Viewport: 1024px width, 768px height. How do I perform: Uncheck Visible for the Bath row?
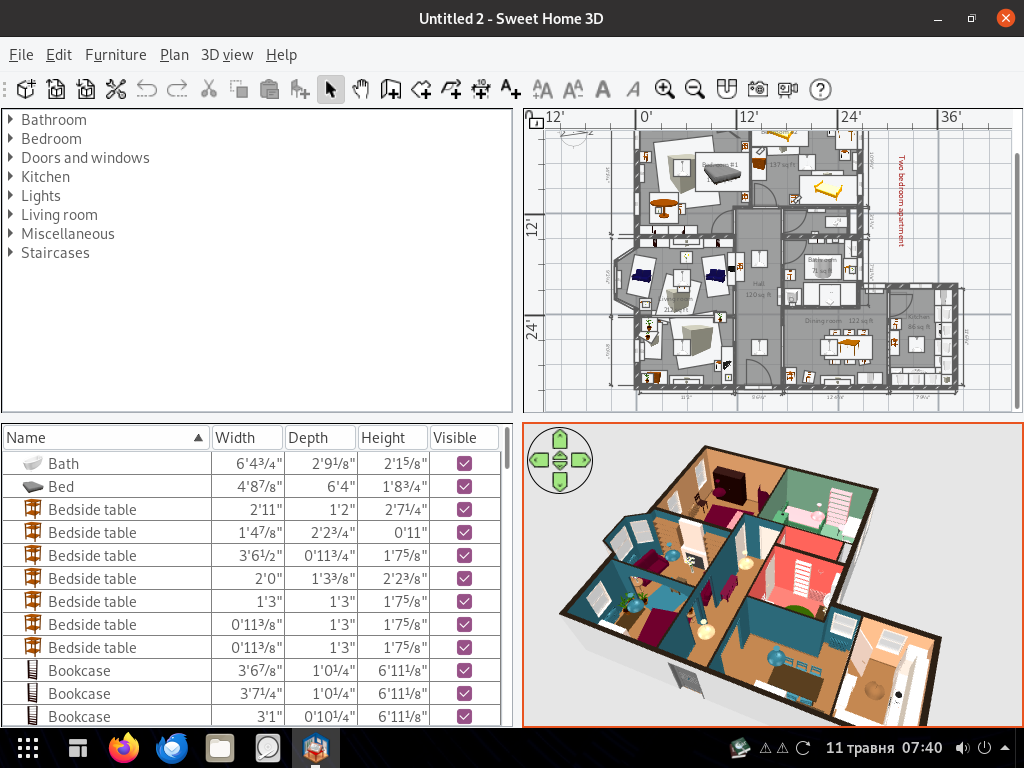point(464,464)
